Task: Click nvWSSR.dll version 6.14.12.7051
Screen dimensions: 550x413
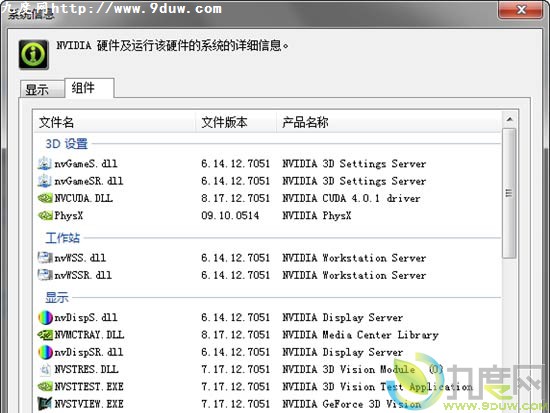Action: [x=235, y=275]
